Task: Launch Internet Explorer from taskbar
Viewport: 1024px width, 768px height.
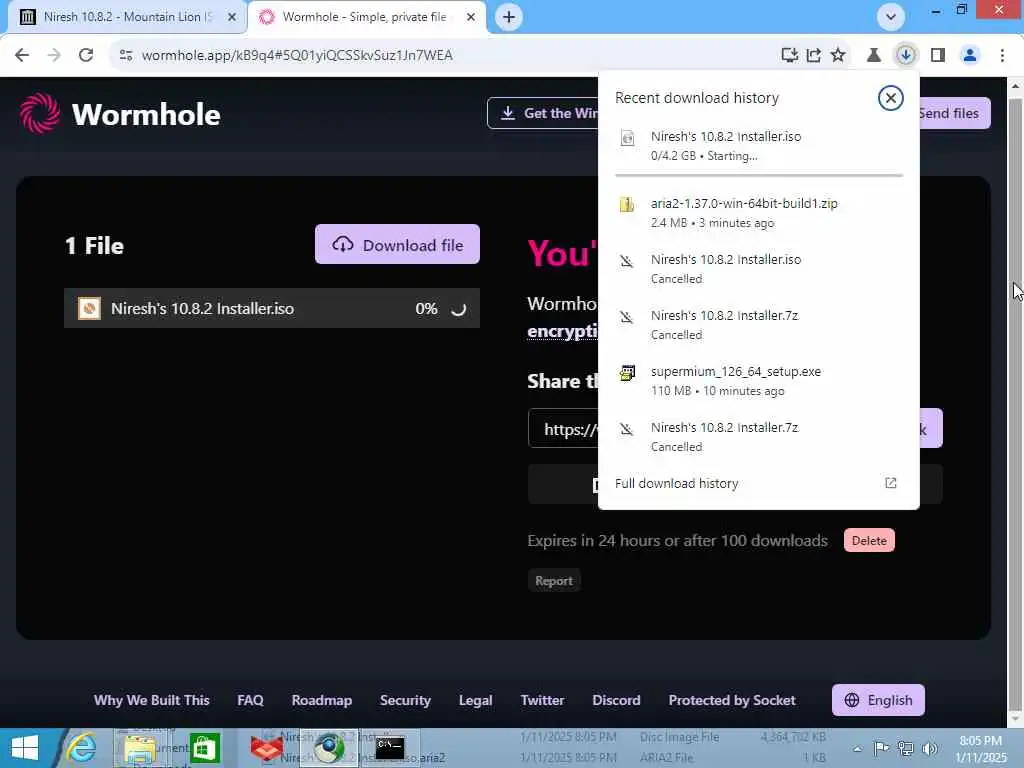Action: tap(82, 748)
